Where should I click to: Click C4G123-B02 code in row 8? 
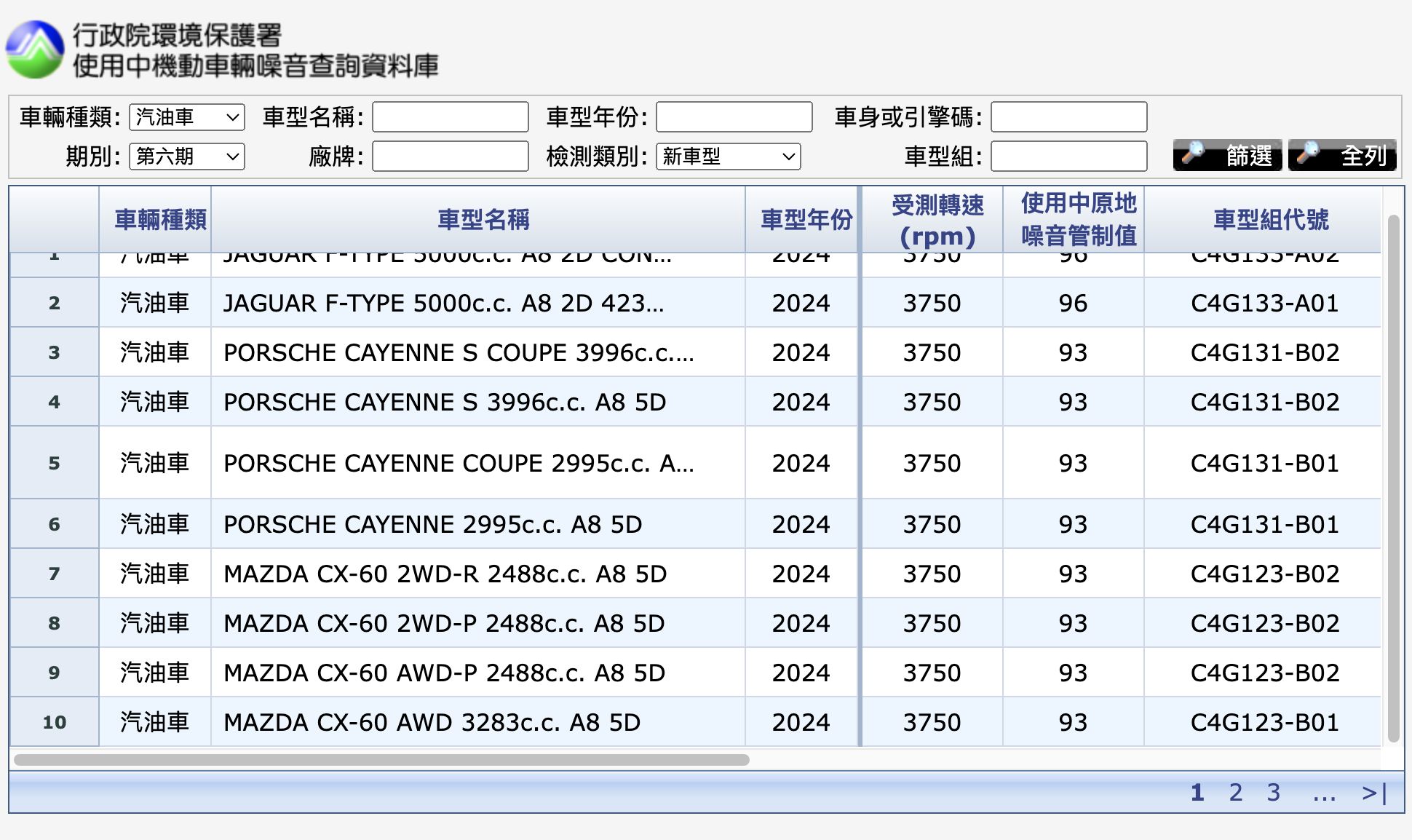point(1264,623)
